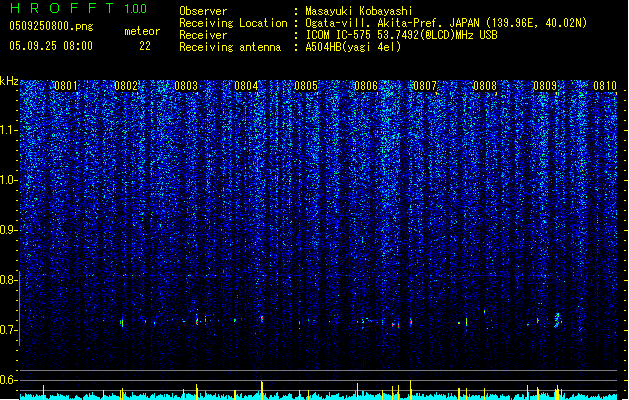Click the 0802 time marker
629x400 pixels.
click(x=126, y=86)
